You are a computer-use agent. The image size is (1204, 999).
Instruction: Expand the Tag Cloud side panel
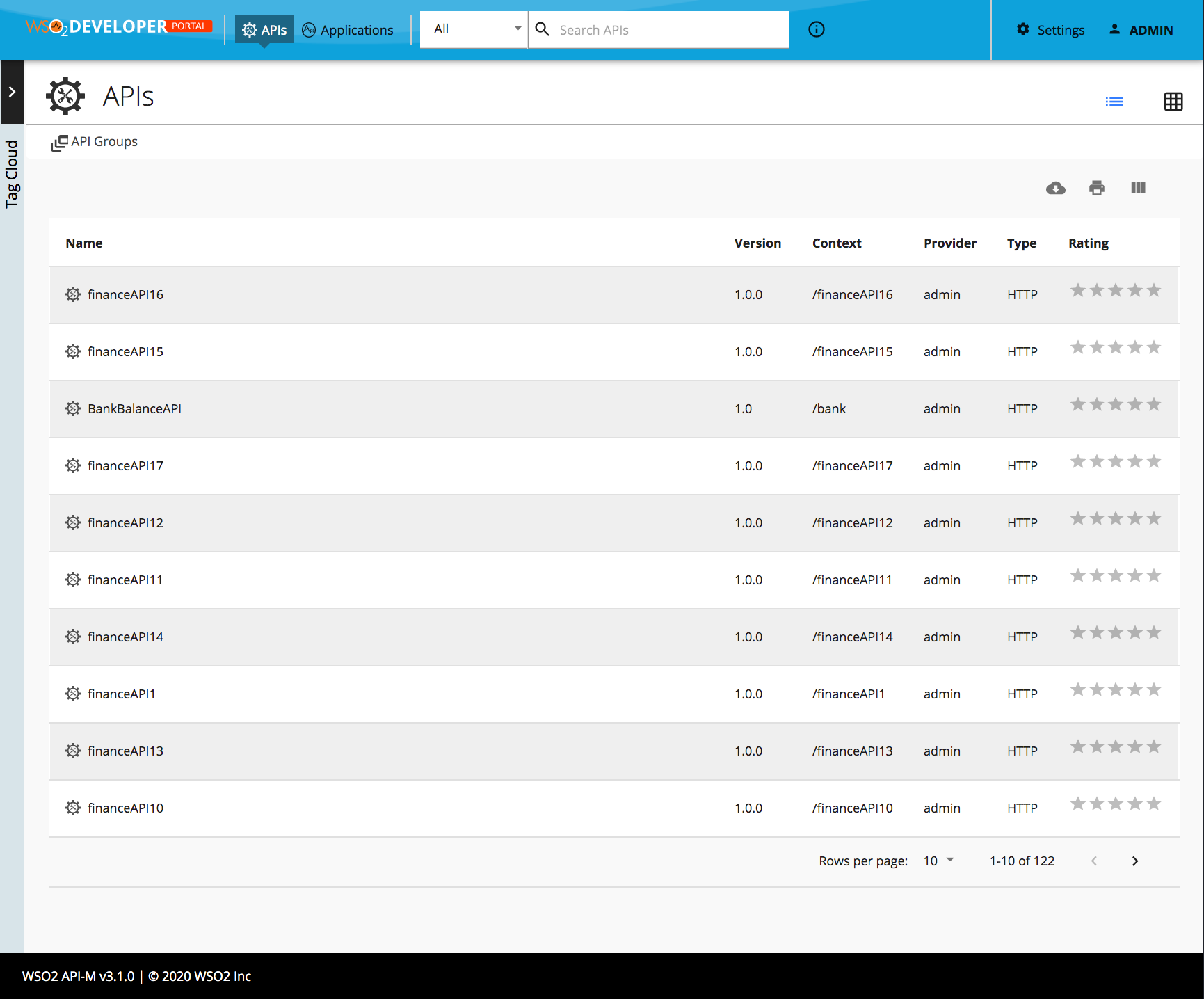click(12, 92)
